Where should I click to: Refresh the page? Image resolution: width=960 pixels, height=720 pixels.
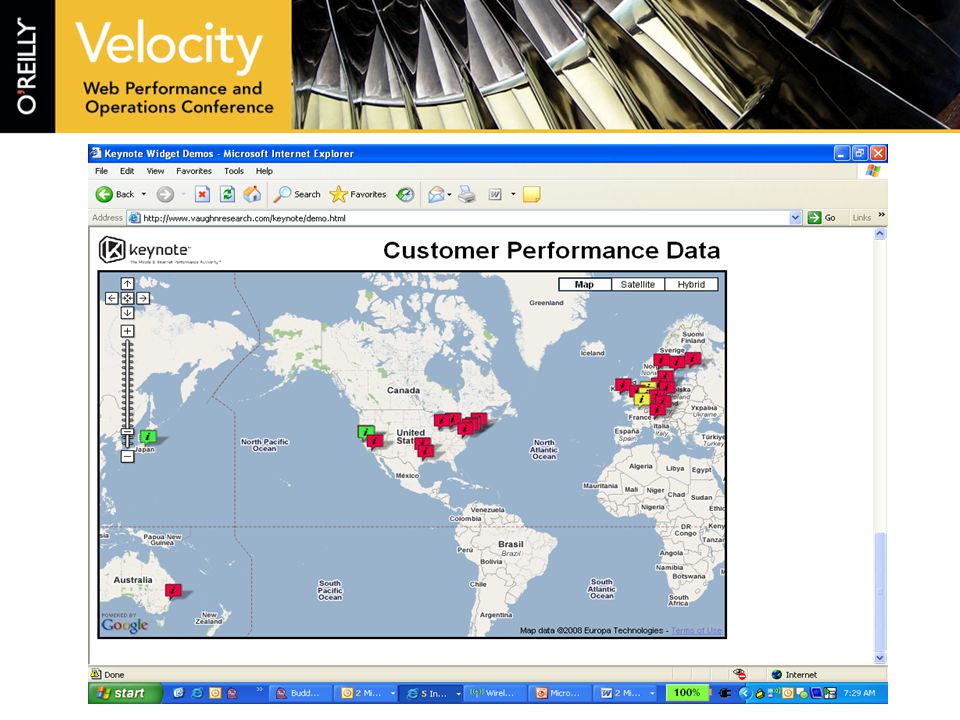point(227,194)
